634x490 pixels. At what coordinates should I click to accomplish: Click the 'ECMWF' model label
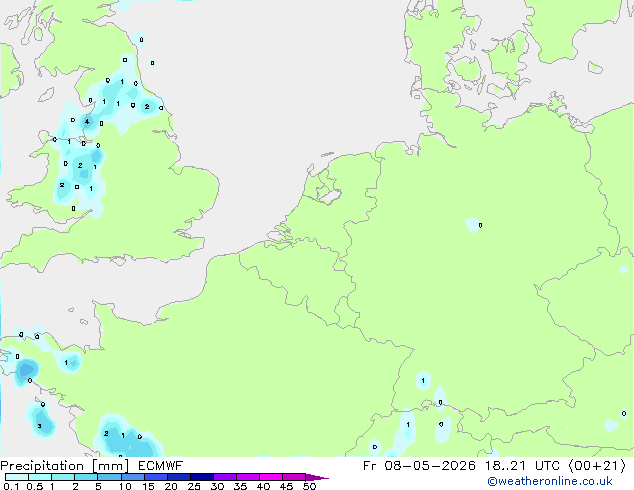coord(161,466)
